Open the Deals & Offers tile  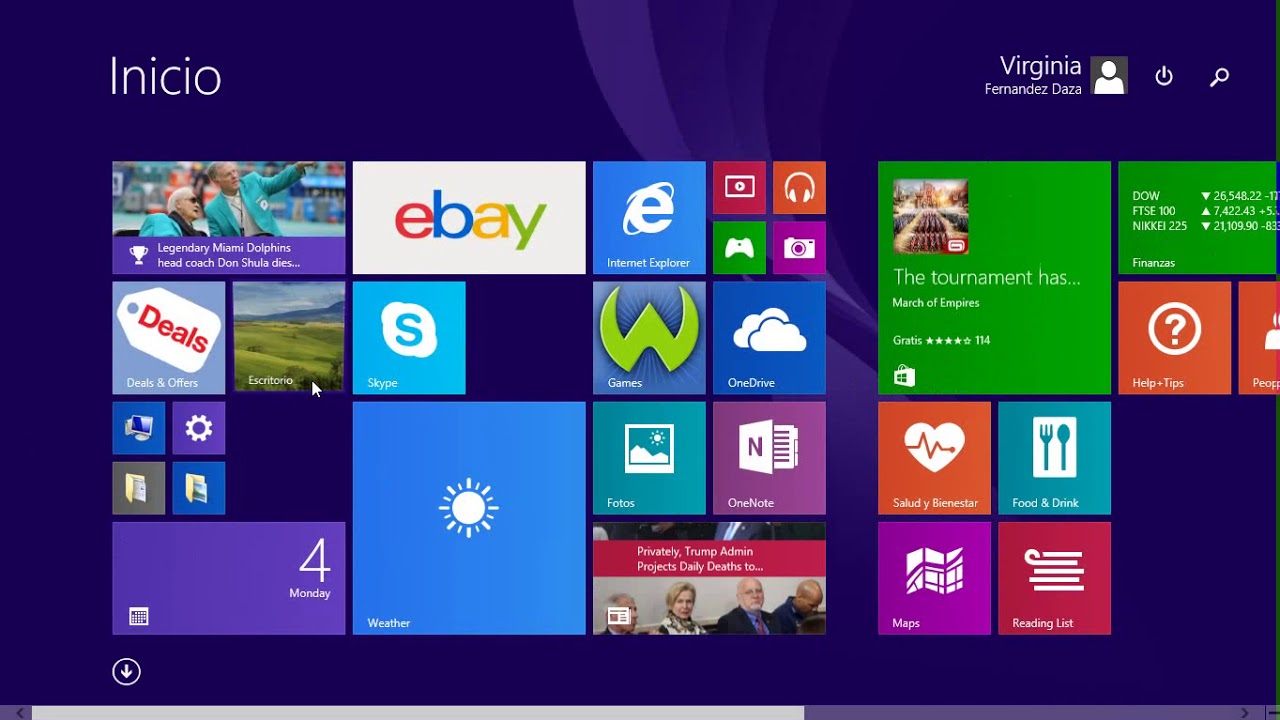tap(169, 338)
